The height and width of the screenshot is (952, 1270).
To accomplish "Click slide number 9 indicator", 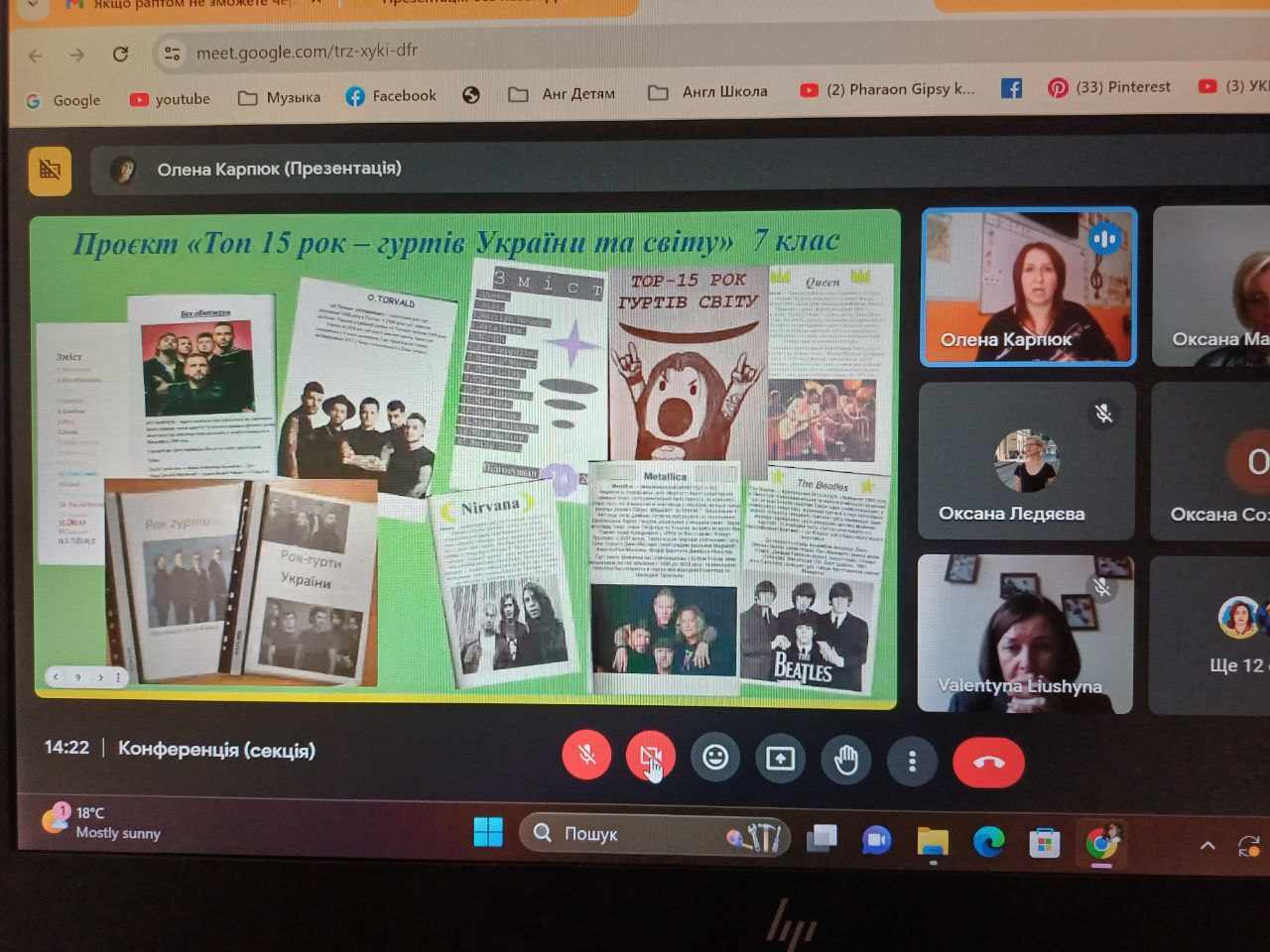I will point(77,676).
